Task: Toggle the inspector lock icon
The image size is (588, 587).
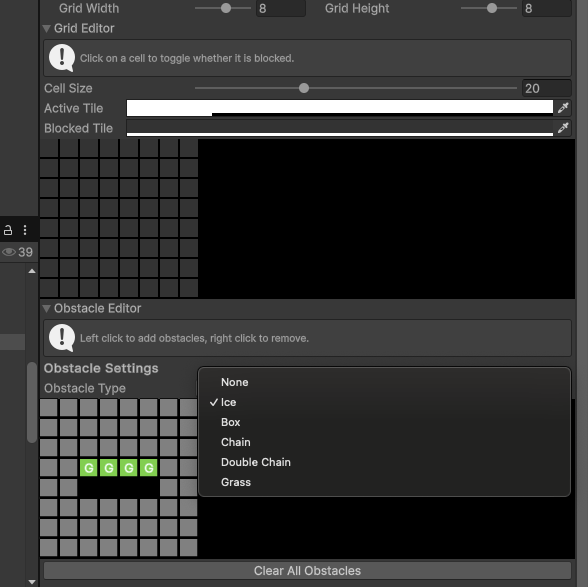Action: 8,230
